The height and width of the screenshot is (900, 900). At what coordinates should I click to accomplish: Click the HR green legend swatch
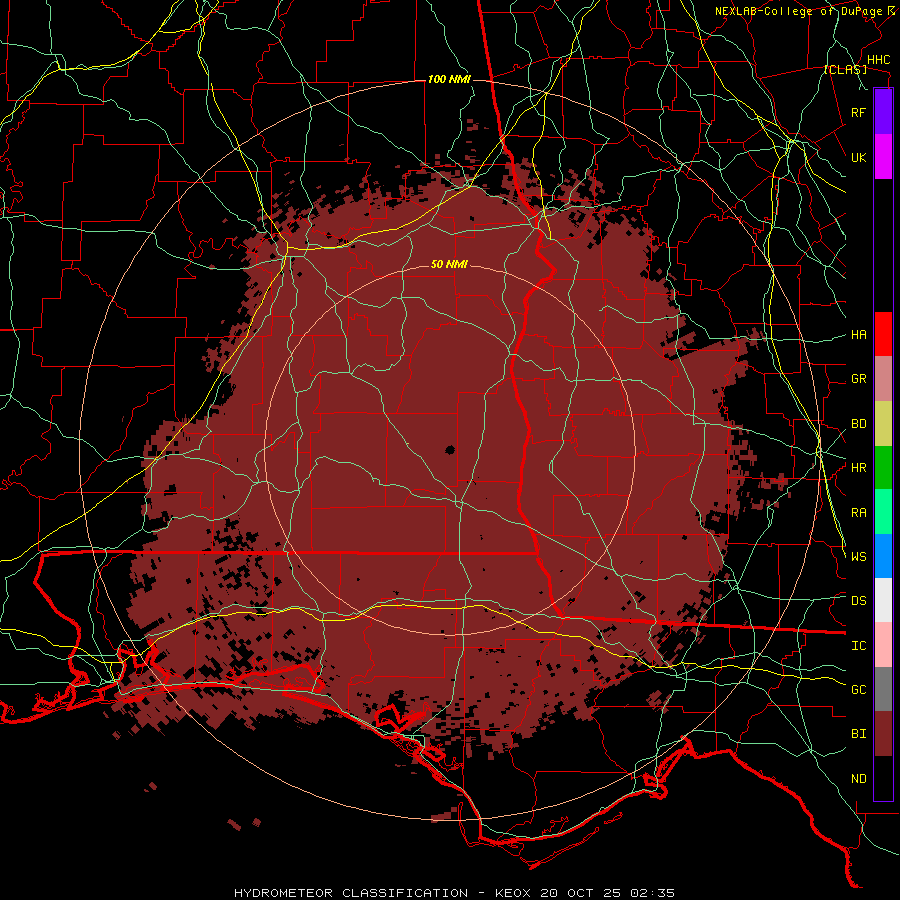883,468
